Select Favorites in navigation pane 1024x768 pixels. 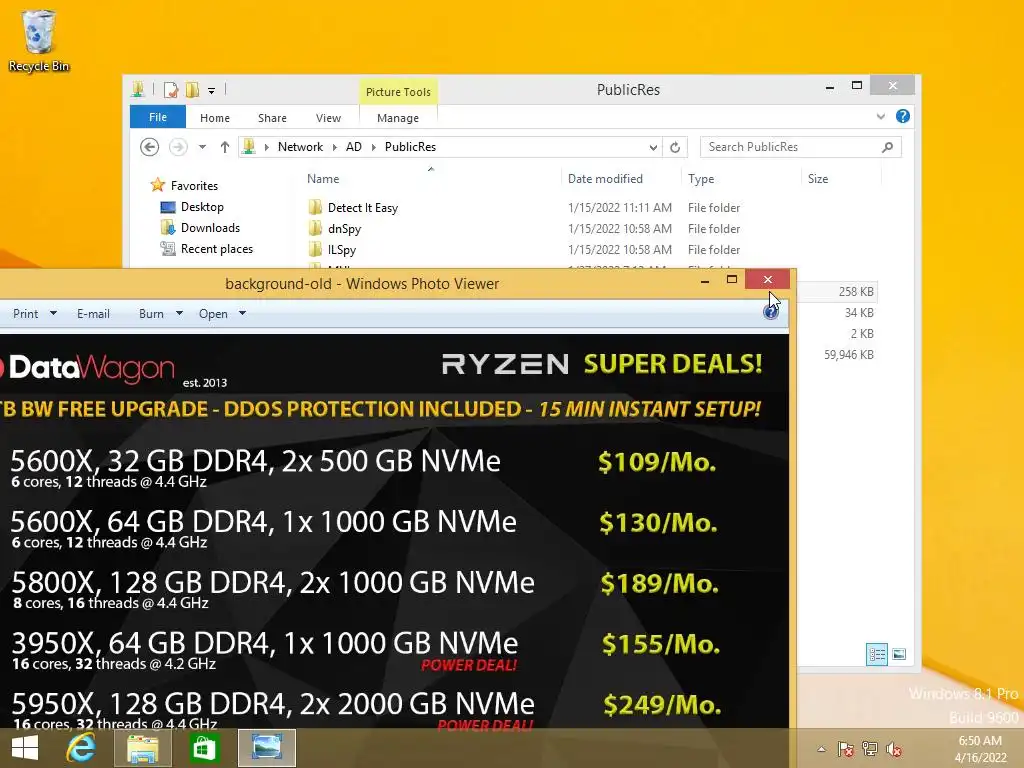pos(194,185)
